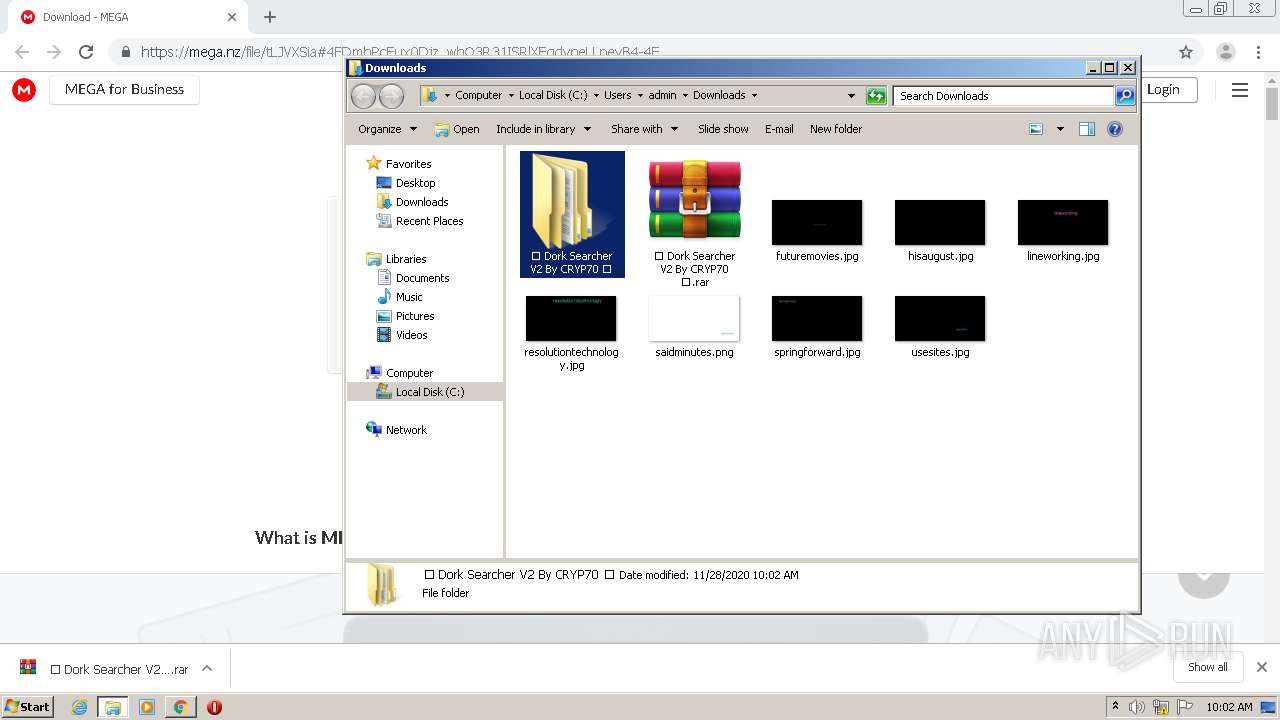Click the Explorer Forward navigation button
This screenshot has height=720, width=1280.
pos(392,96)
